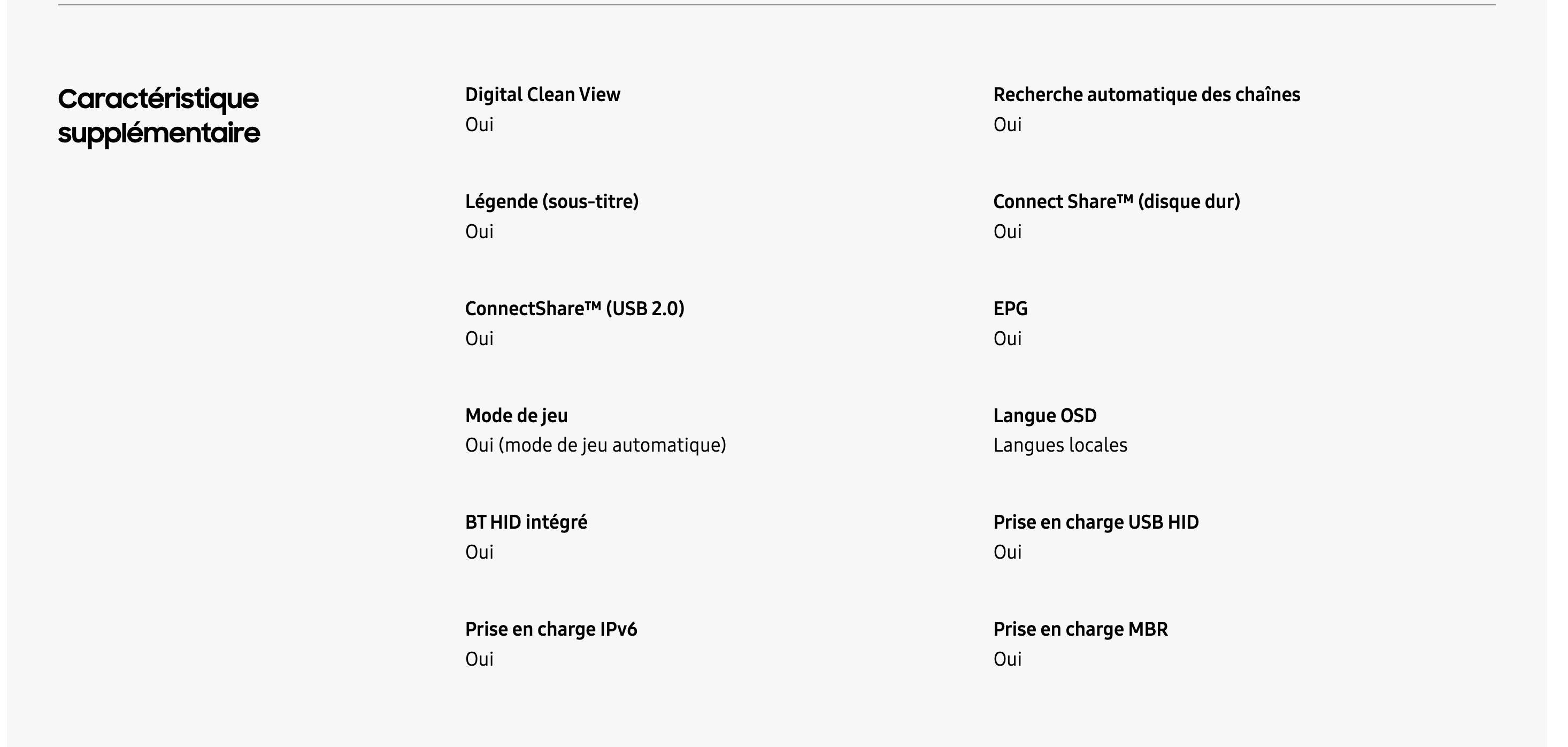Click the 'Caractéristique supplémentaire' section heading
Viewport: 1568px width, 747px height.
[x=158, y=116]
